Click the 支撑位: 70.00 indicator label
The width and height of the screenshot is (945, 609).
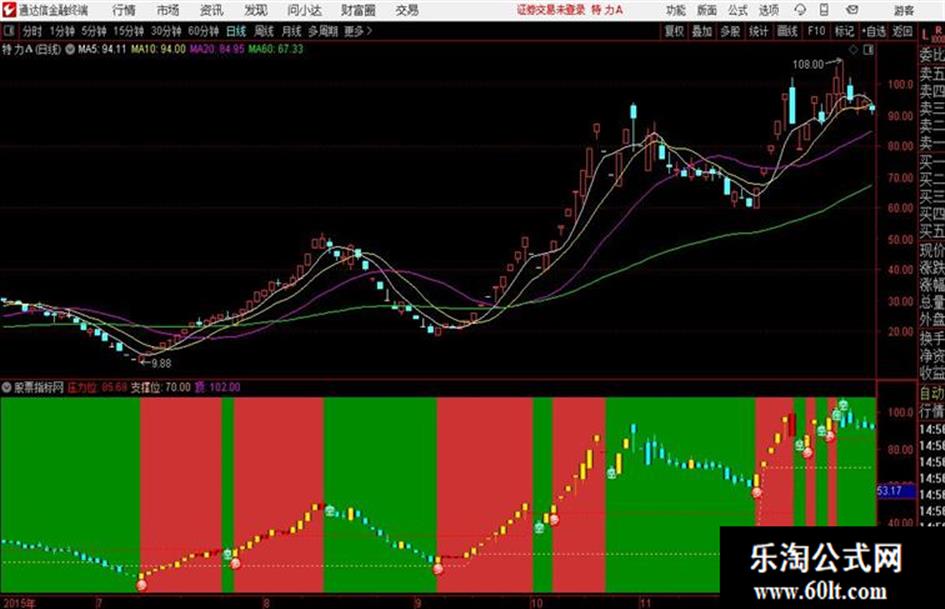pos(160,387)
